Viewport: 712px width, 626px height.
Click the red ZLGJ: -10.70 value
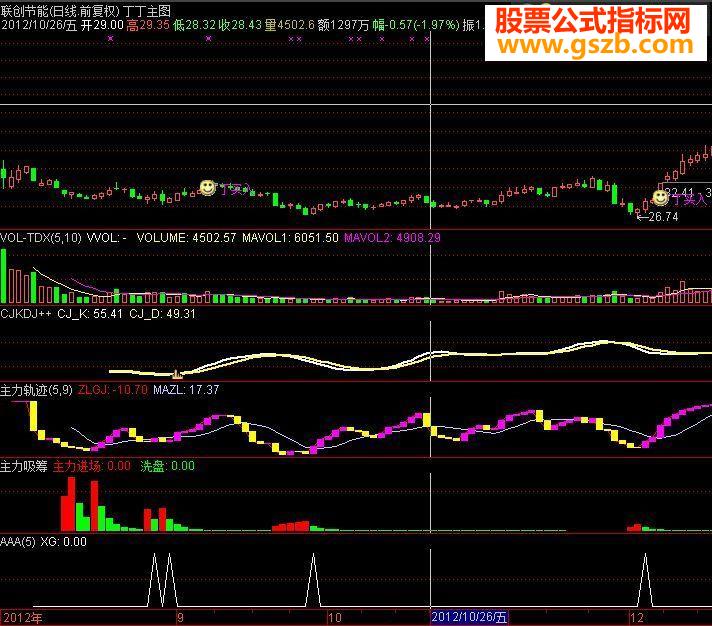113,389
